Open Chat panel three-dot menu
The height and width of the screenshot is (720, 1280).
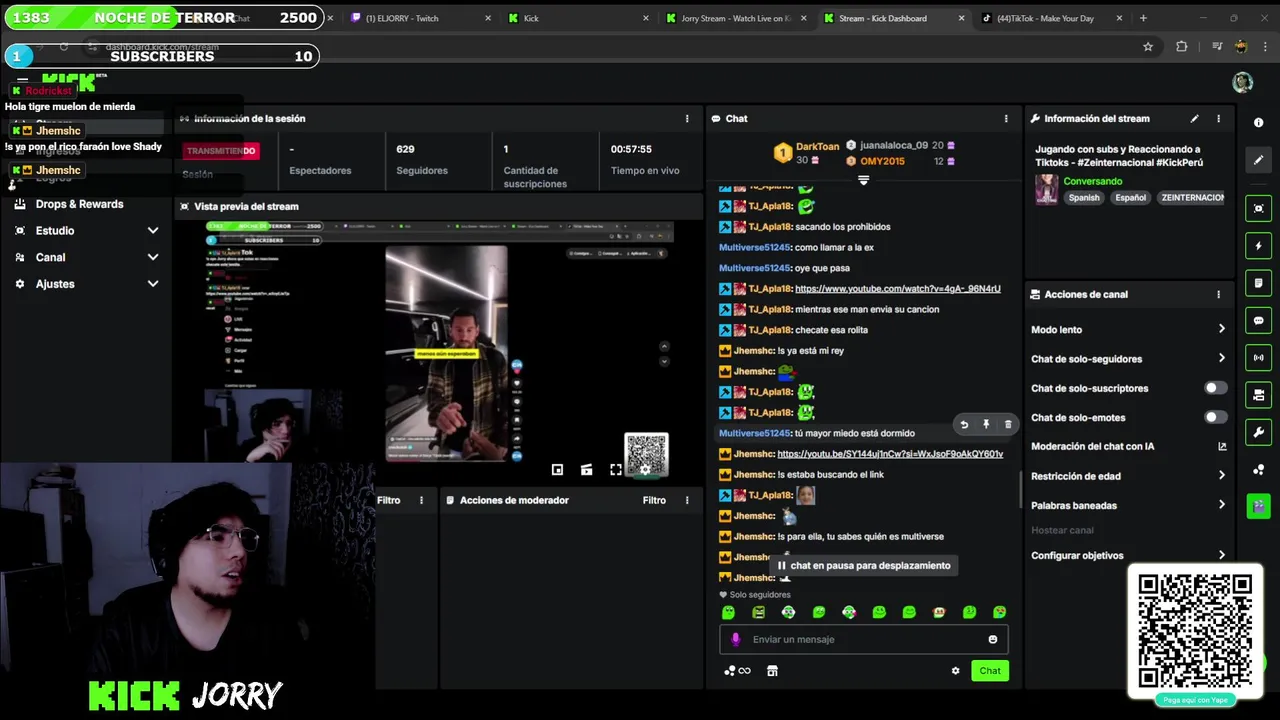pyautogui.click(x=1006, y=118)
